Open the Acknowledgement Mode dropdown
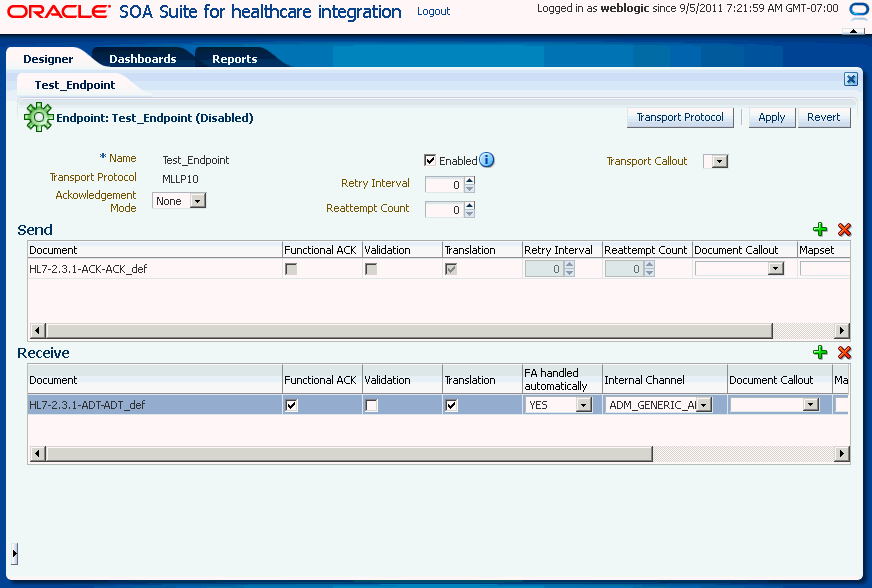 (197, 201)
